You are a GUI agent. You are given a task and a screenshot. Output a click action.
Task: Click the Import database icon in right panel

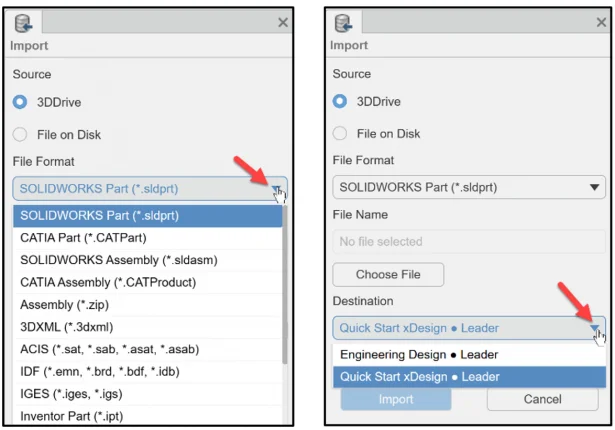pos(344,23)
